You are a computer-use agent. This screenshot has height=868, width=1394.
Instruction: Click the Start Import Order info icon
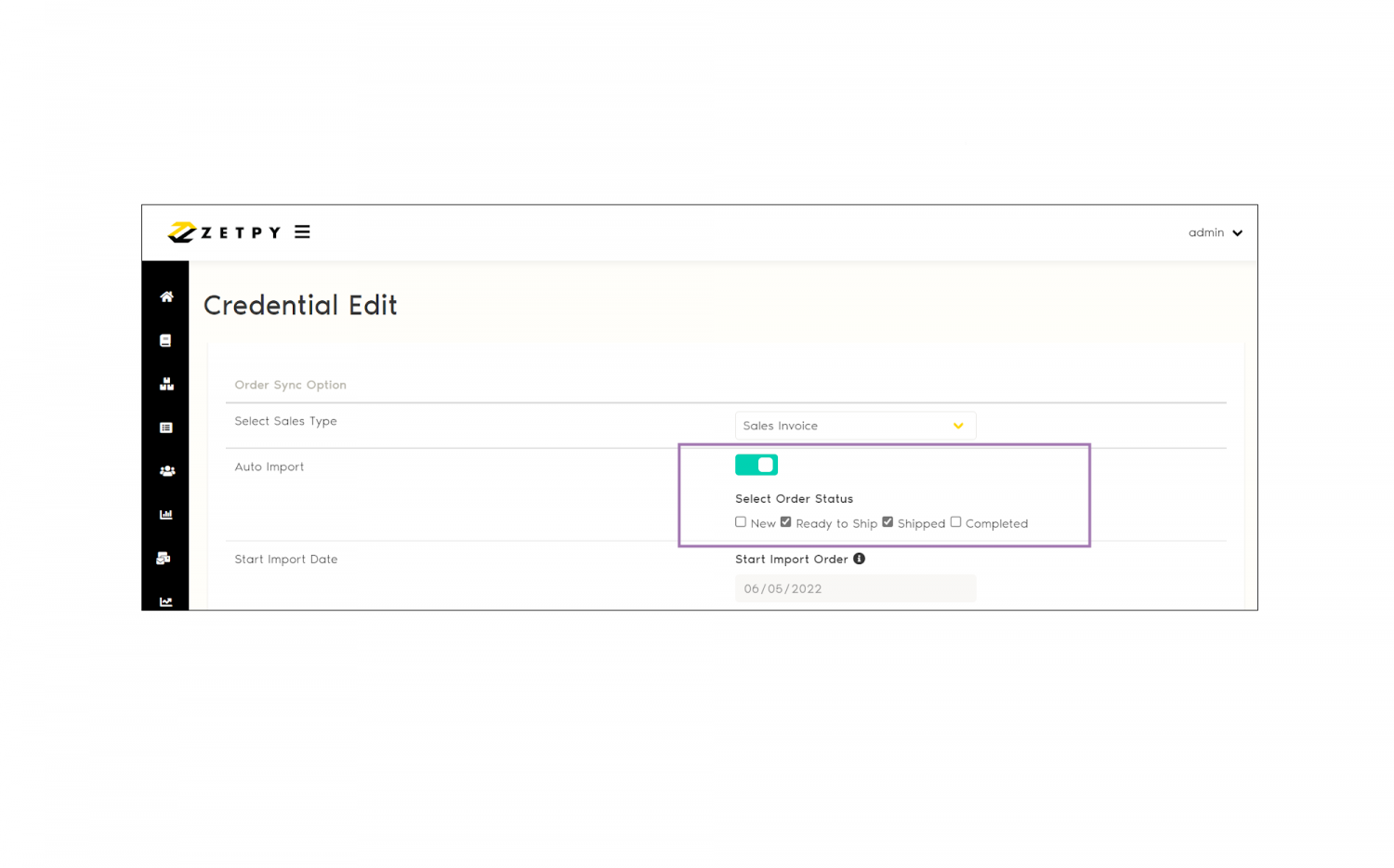[859, 559]
